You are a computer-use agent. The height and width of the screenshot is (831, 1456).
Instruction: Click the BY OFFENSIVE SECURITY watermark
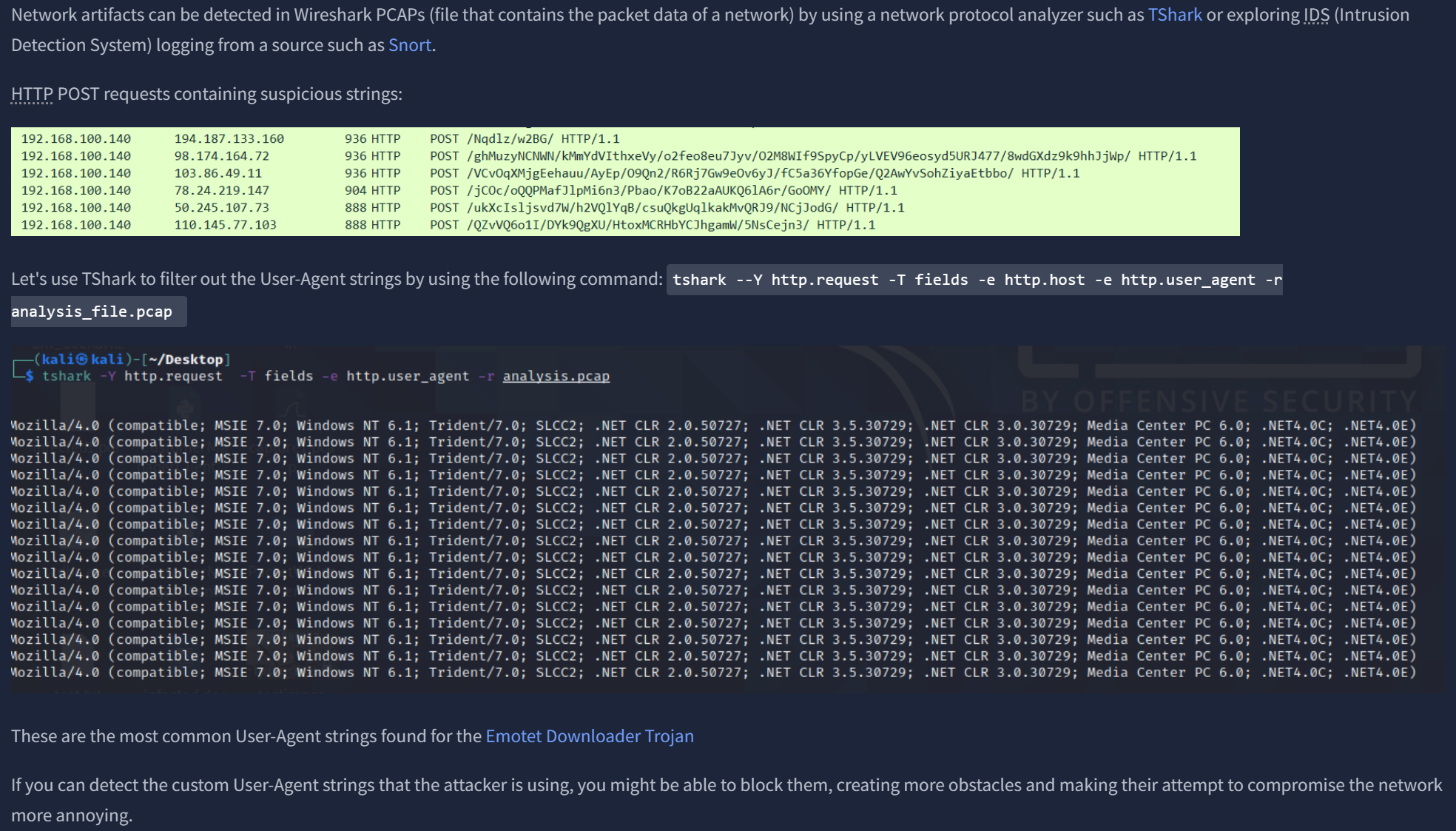point(1218,402)
